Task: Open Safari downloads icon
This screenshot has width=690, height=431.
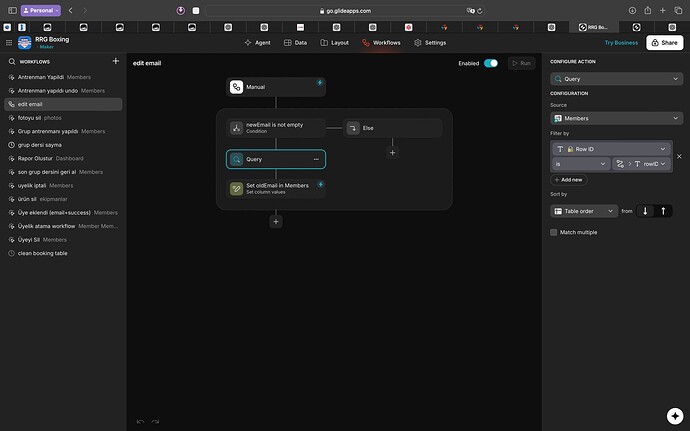Action: click(632, 10)
